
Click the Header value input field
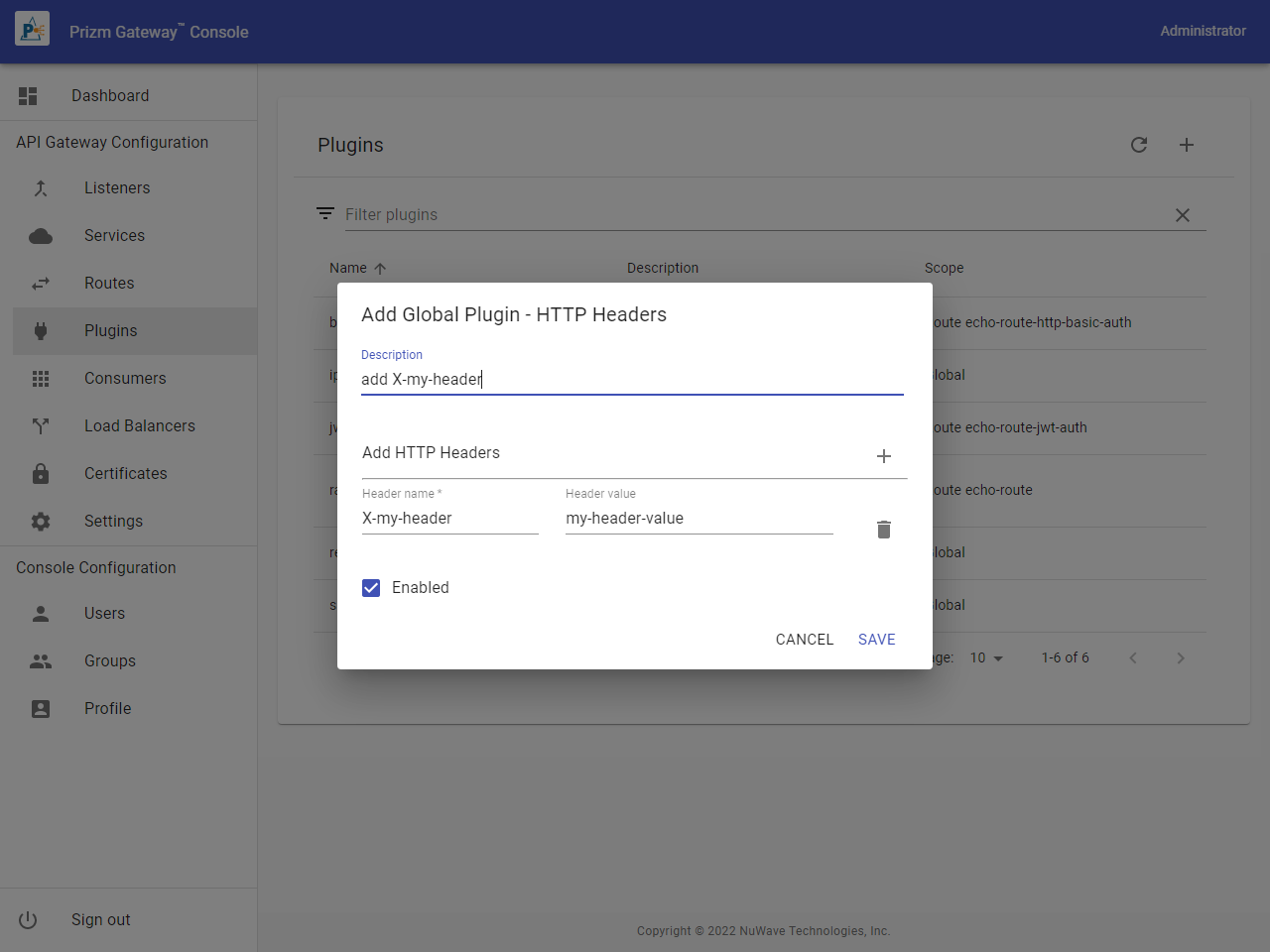click(x=698, y=519)
